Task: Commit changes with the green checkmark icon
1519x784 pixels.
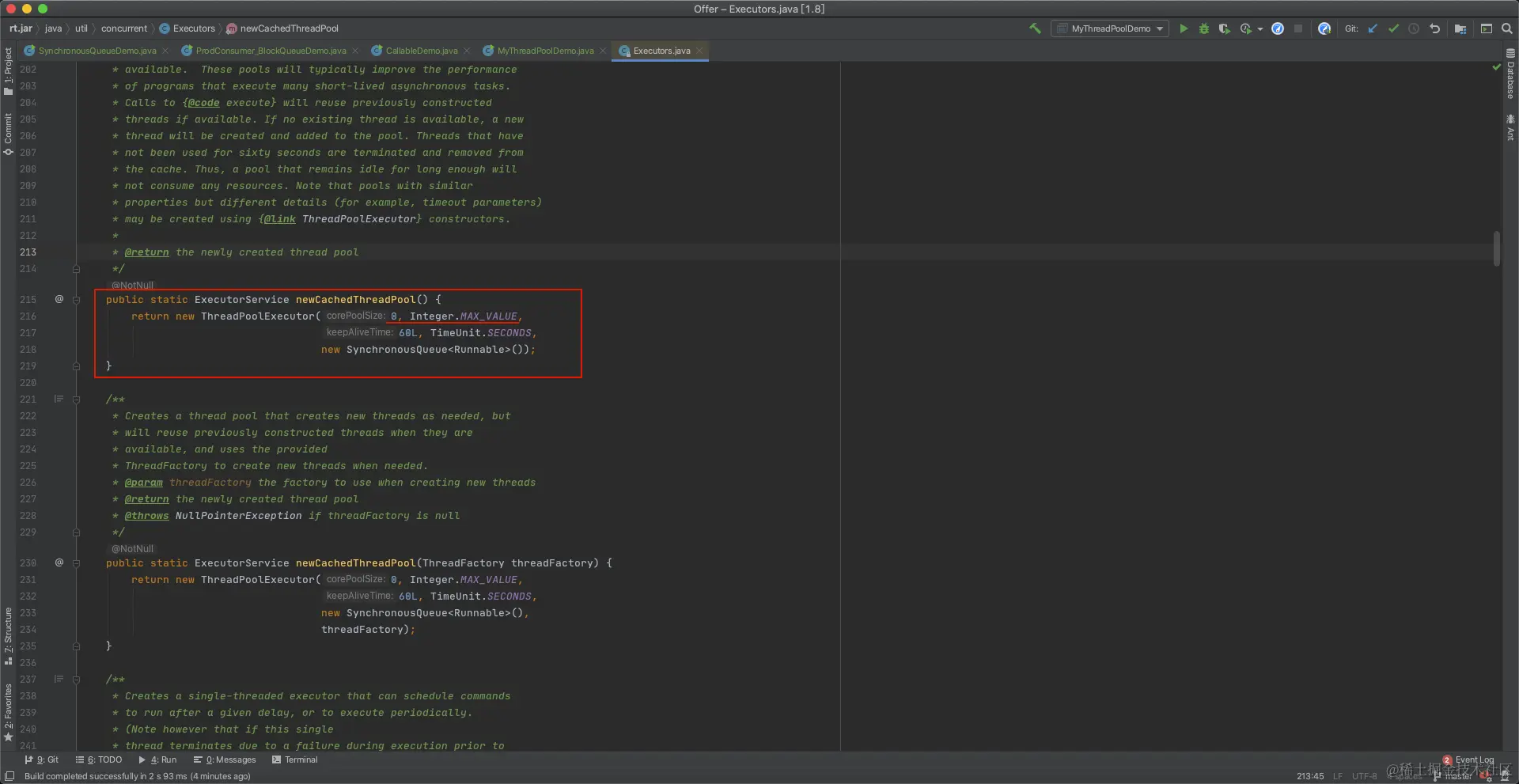Action: point(1393,28)
